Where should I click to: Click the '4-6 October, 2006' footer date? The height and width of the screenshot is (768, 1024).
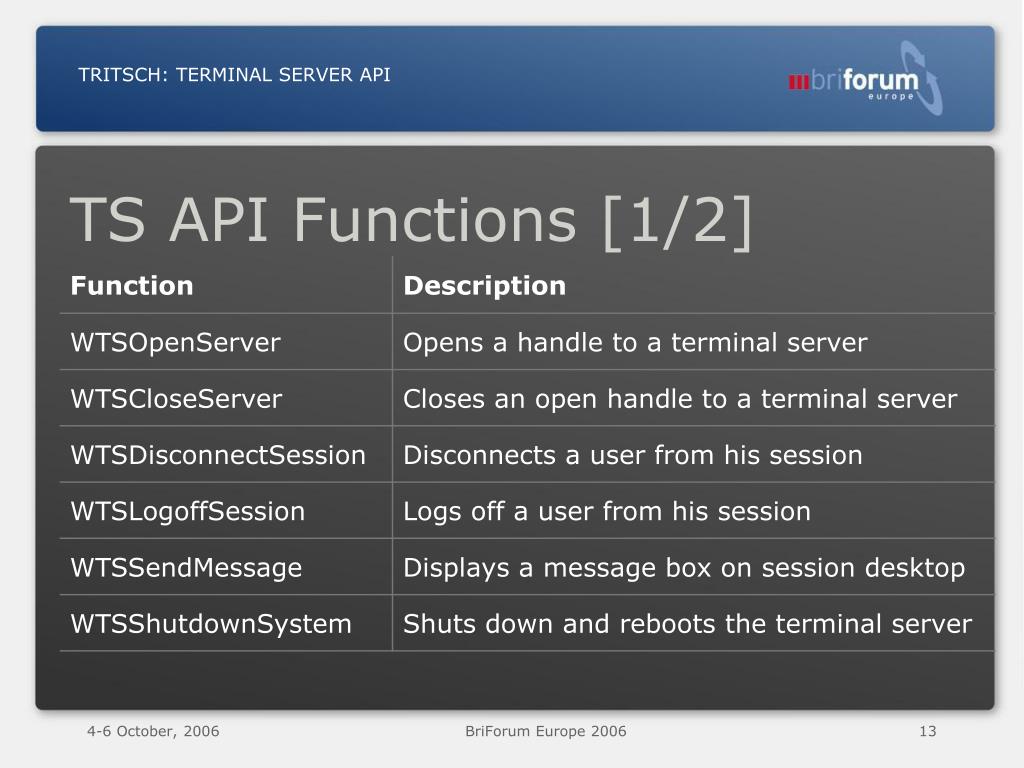pyautogui.click(x=153, y=731)
